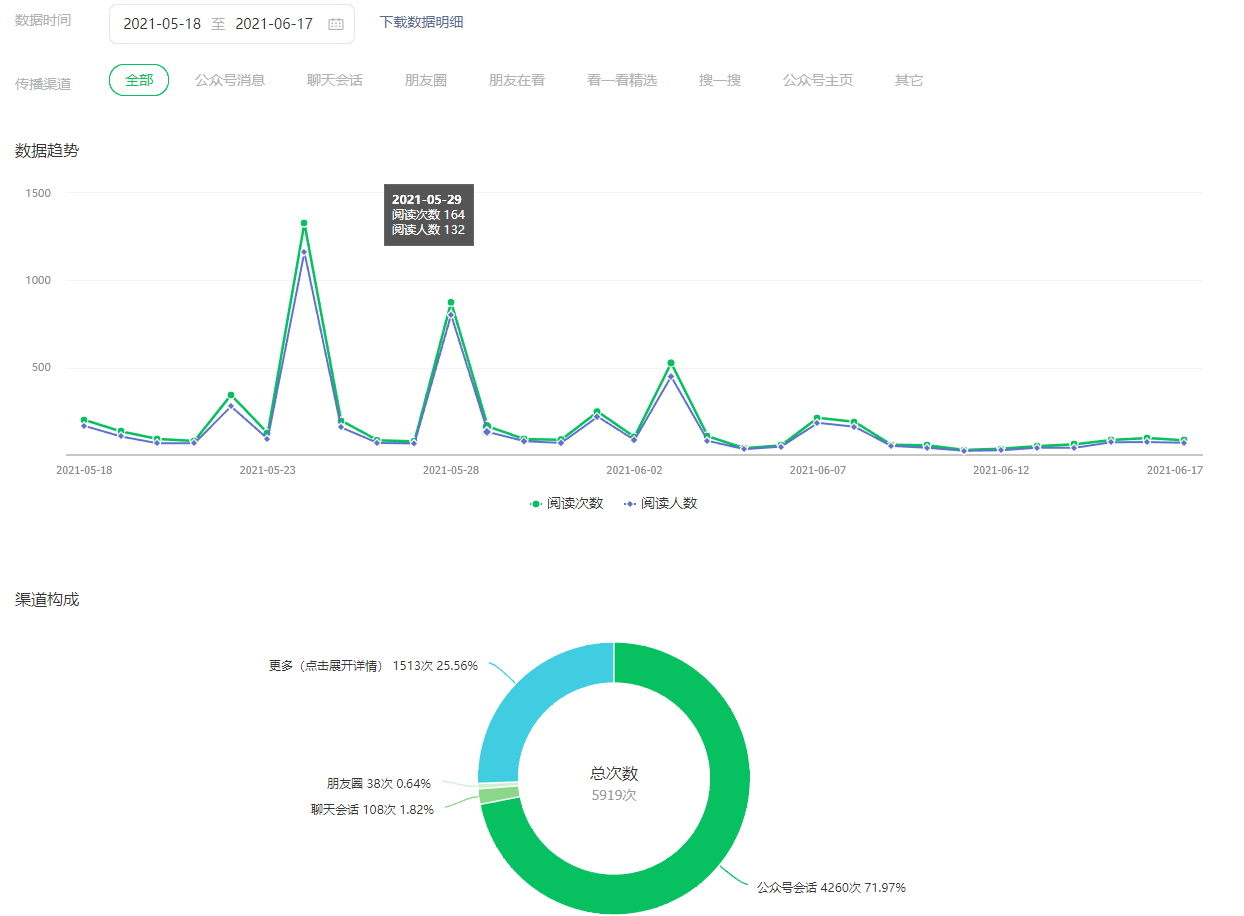Switch to 搜一搜 channel
The image size is (1244, 916).
click(x=720, y=80)
